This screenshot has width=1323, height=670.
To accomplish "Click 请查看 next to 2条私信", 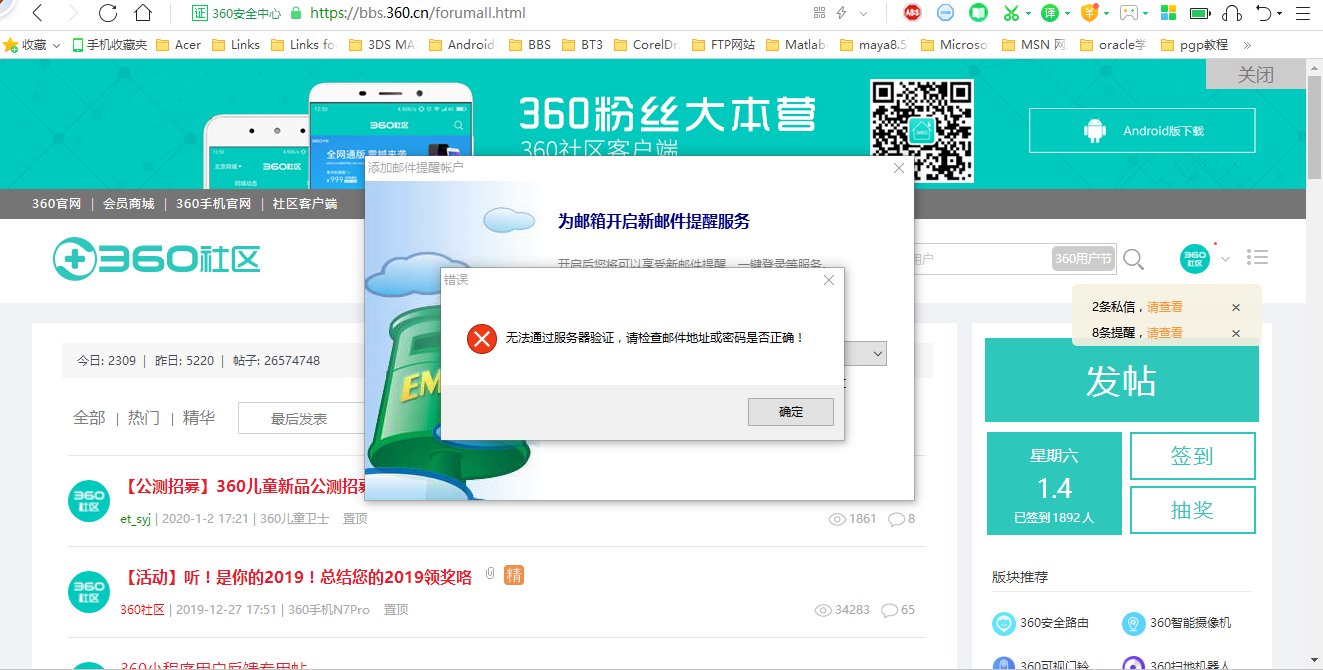I will click(x=1165, y=307).
